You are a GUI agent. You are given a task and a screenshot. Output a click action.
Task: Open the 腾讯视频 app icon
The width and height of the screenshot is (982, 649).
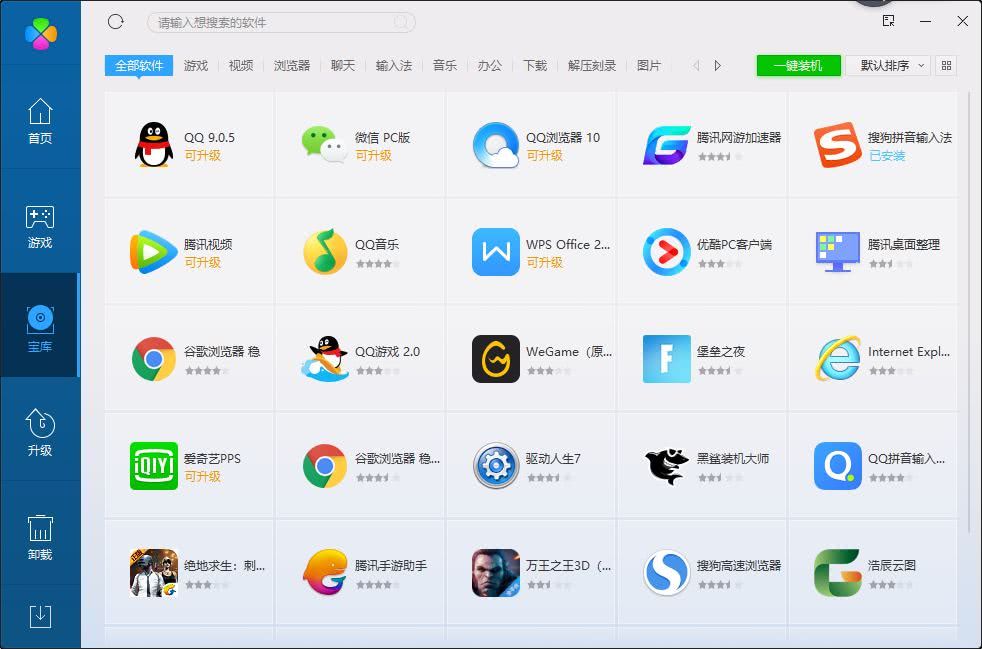[x=153, y=252]
